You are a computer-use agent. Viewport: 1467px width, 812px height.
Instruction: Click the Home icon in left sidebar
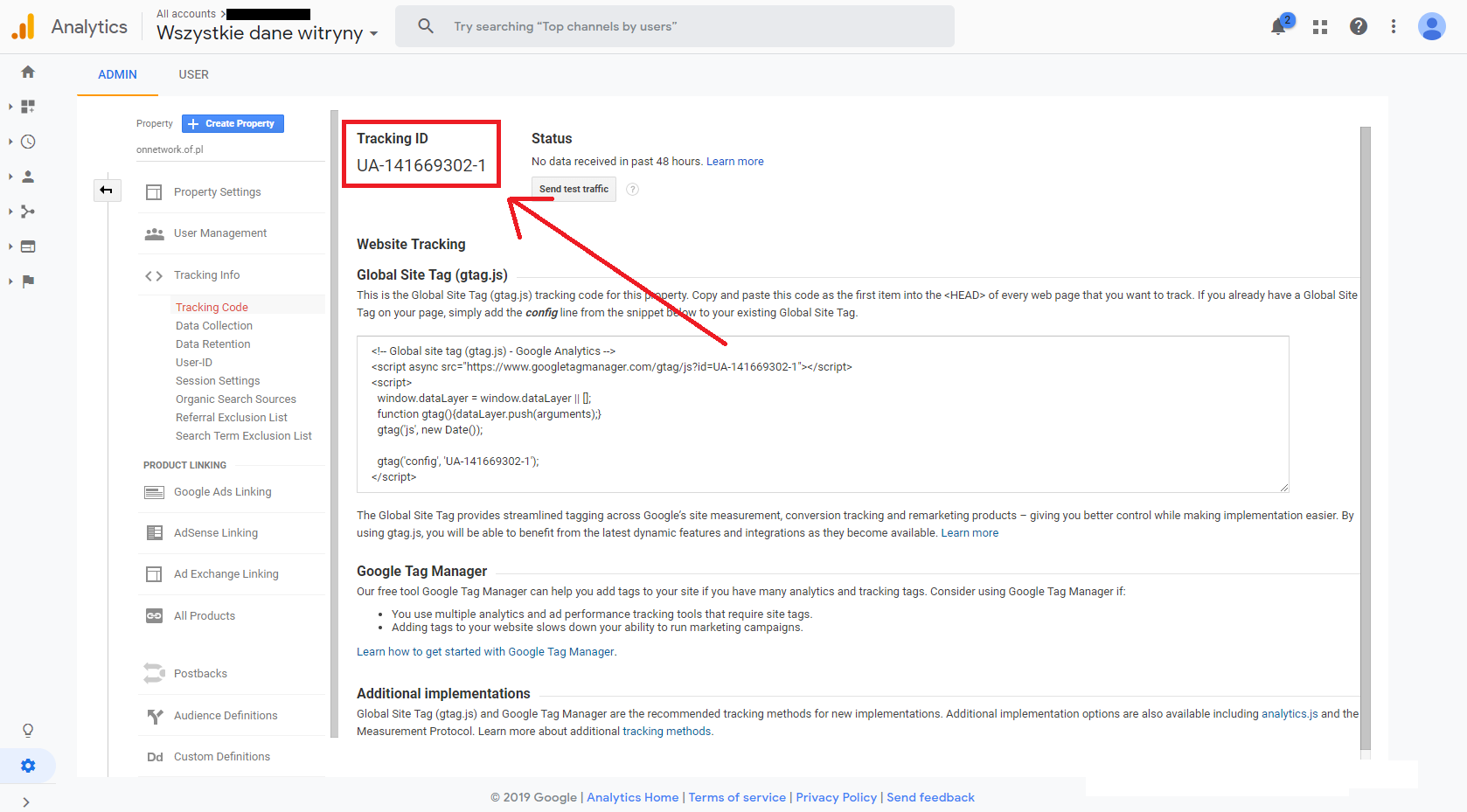coord(28,72)
